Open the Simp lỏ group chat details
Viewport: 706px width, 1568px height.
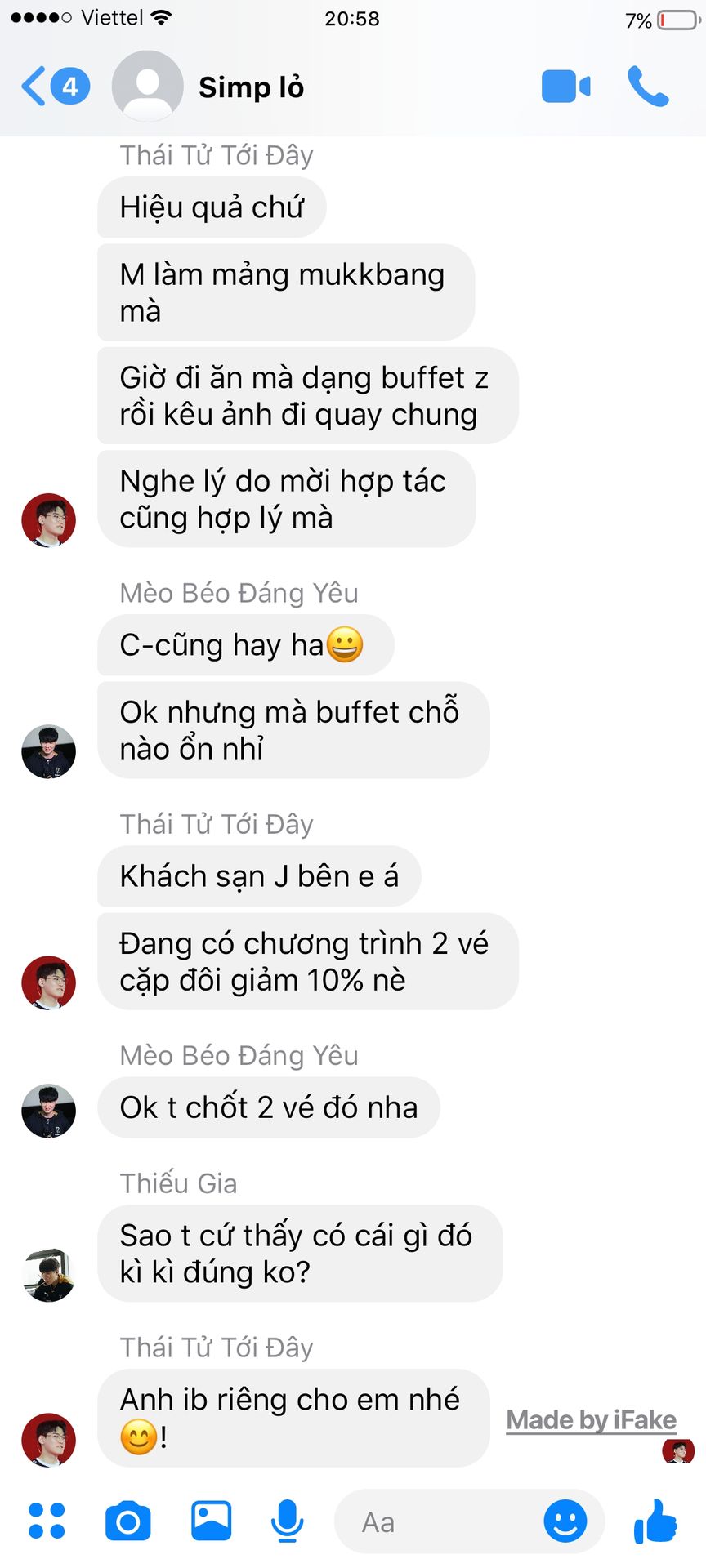point(251,87)
